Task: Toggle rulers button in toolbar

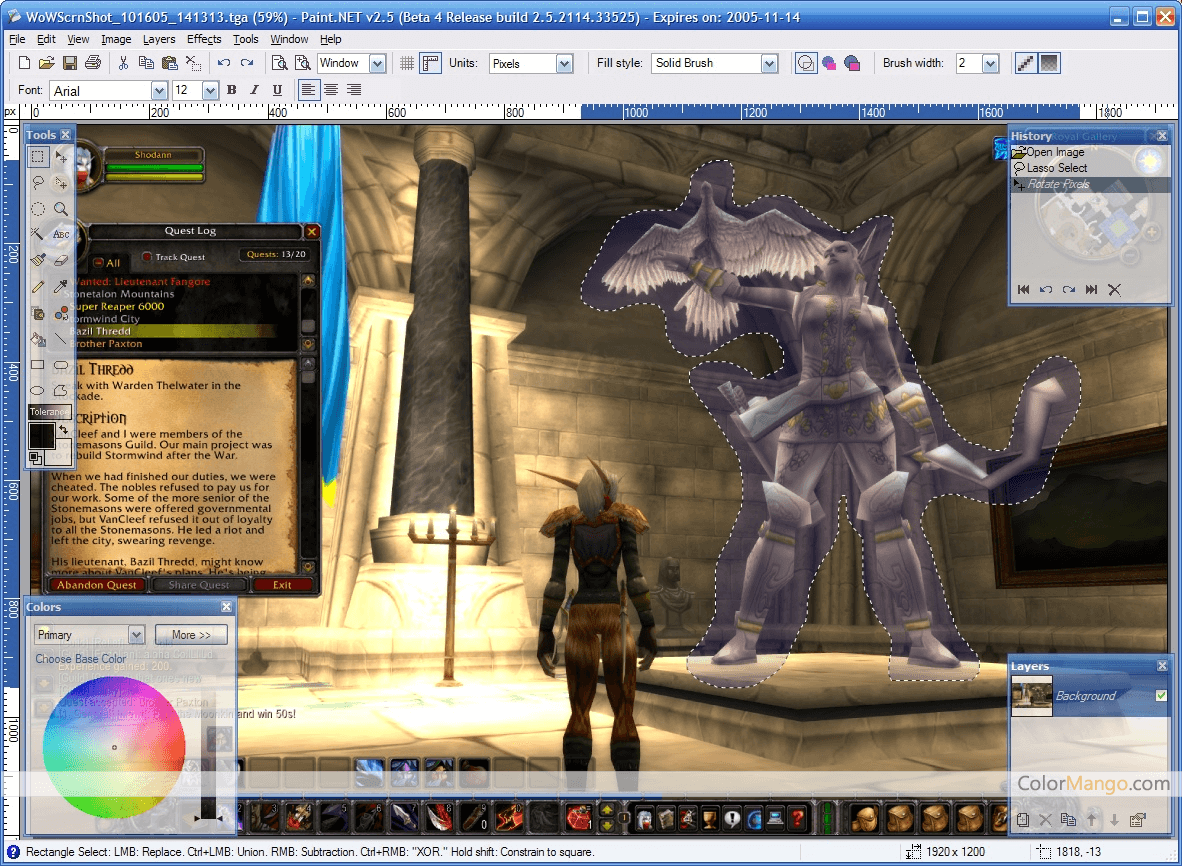Action: tap(430, 63)
